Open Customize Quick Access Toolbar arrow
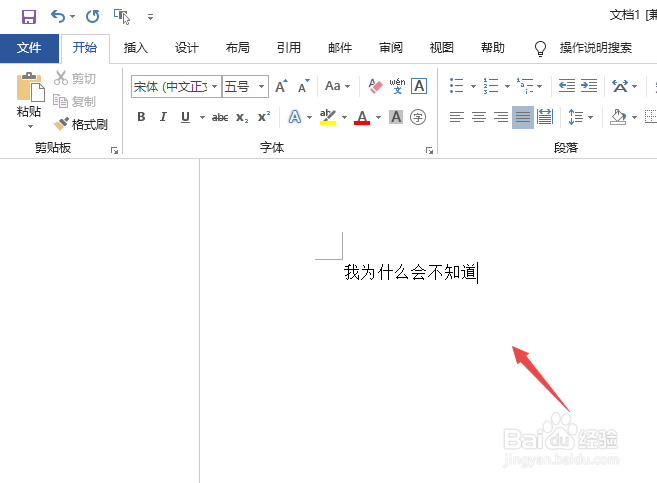 (x=150, y=17)
